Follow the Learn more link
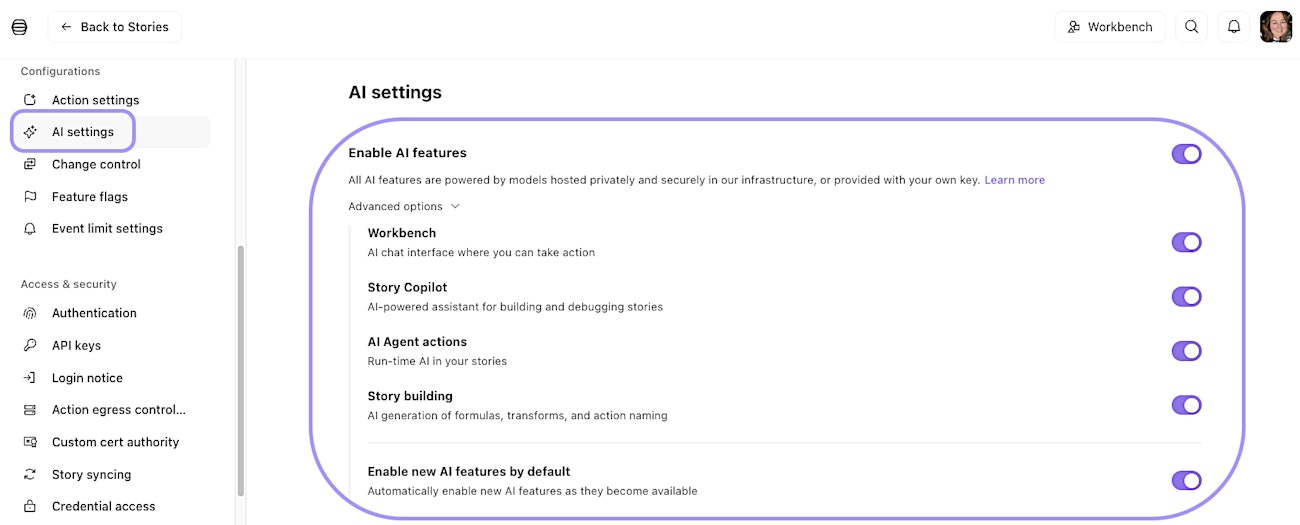This screenshot has height=525, width=1300. [1014, 180]
